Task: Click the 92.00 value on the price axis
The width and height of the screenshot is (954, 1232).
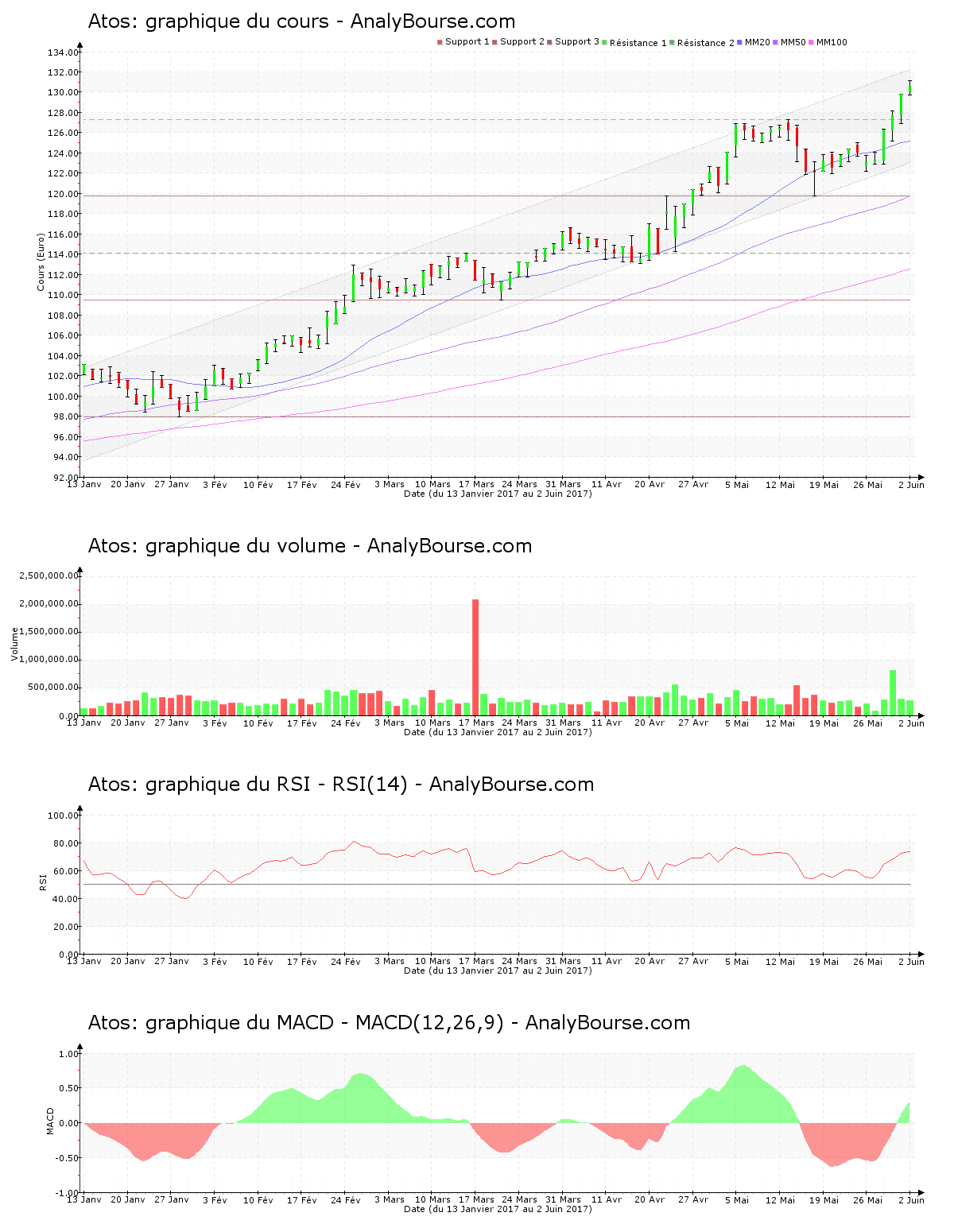Action: point(65,477)
